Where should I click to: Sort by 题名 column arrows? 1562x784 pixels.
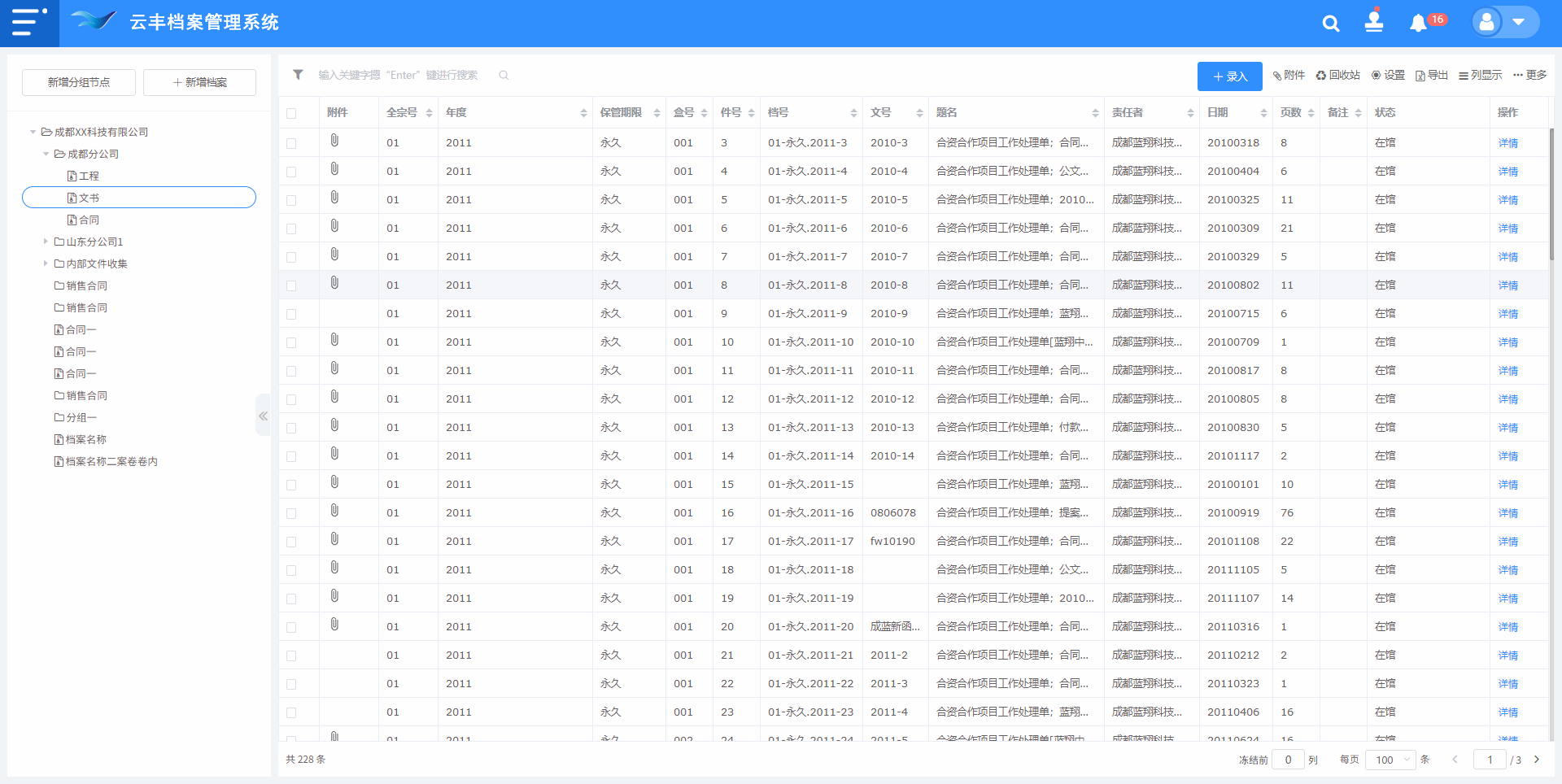pyautogui.click(x=1095, y=113)
